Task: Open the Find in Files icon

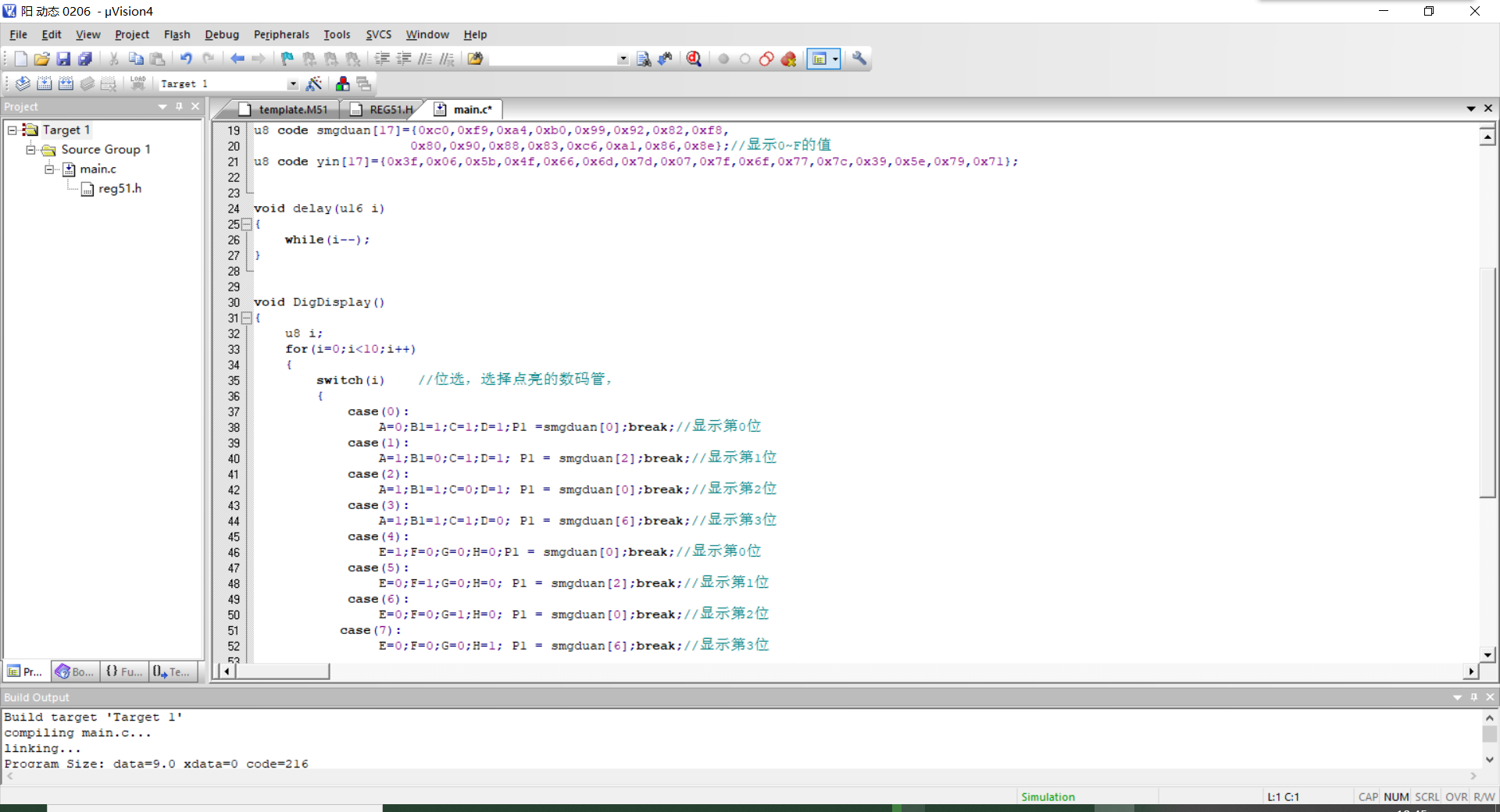Action: 475,59
